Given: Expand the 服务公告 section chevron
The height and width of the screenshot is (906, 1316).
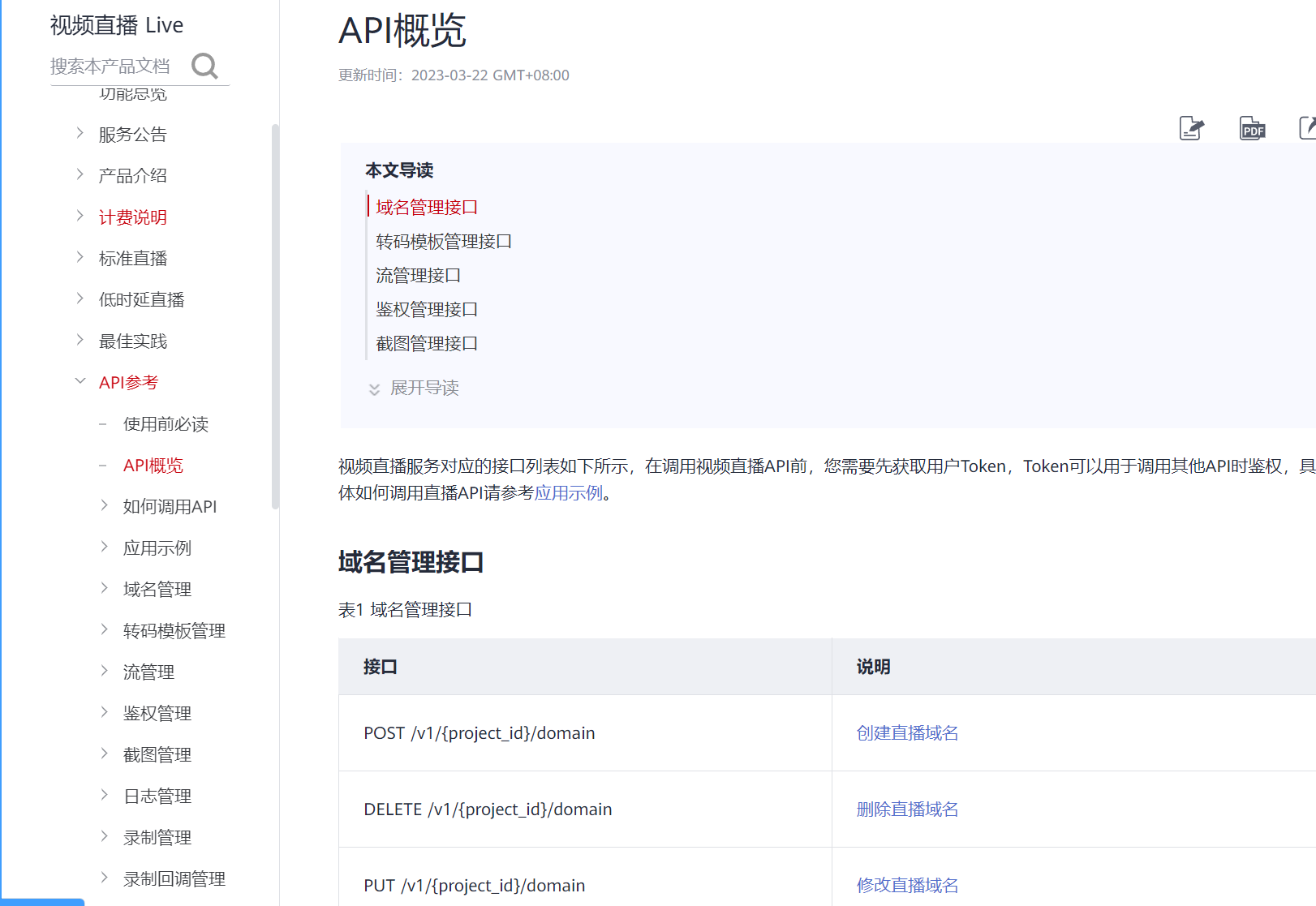Looking at the screenshot, I should tap(80, 133).
